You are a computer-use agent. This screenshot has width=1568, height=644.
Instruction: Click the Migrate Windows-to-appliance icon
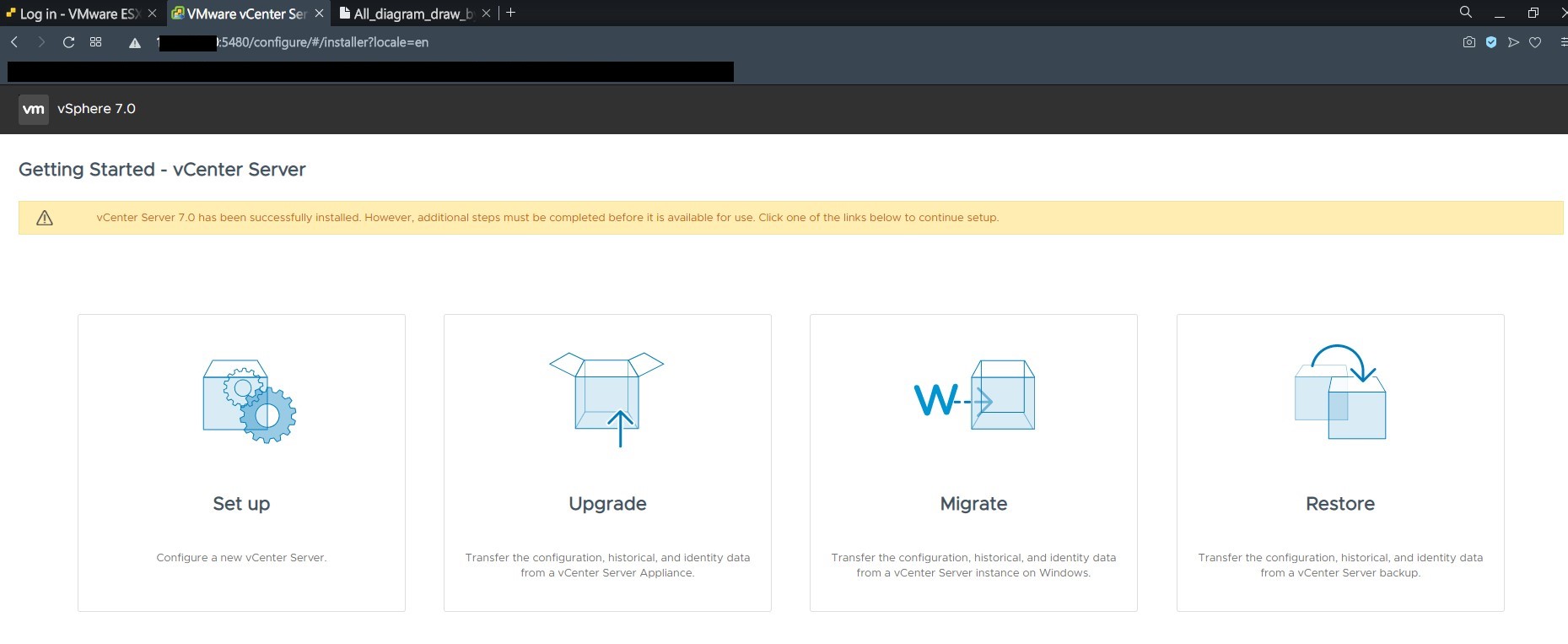point(974,395)
